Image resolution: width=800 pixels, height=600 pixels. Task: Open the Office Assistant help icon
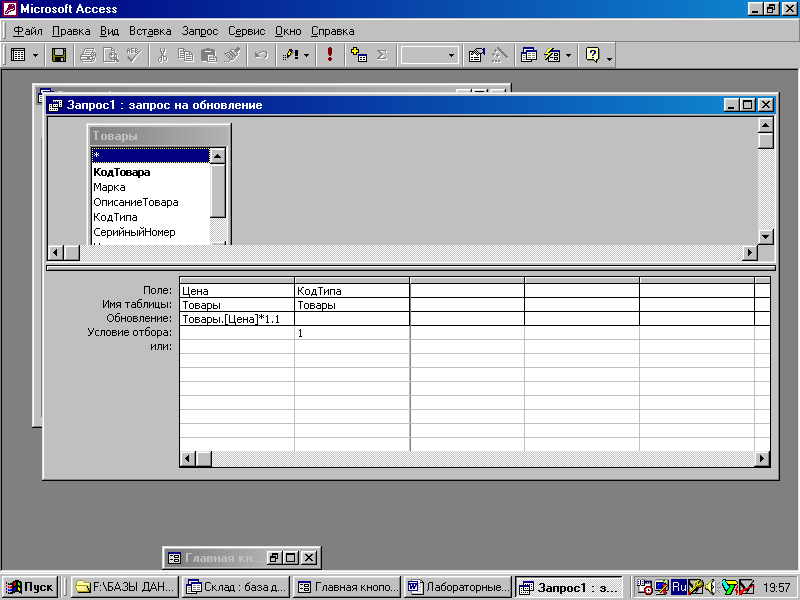click(592, 56)
